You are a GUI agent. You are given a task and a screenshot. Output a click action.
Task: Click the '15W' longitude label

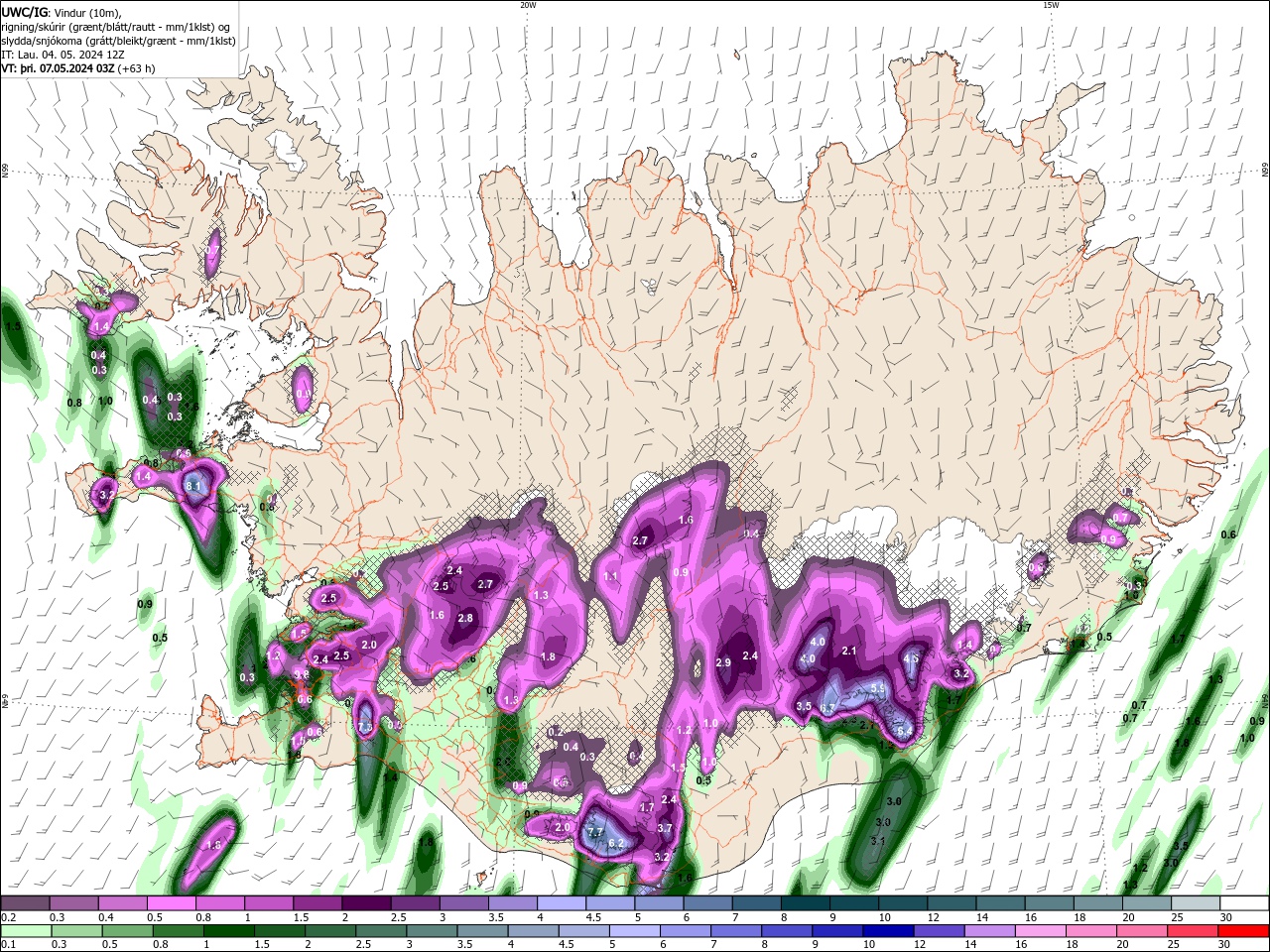coord(1051,5)
